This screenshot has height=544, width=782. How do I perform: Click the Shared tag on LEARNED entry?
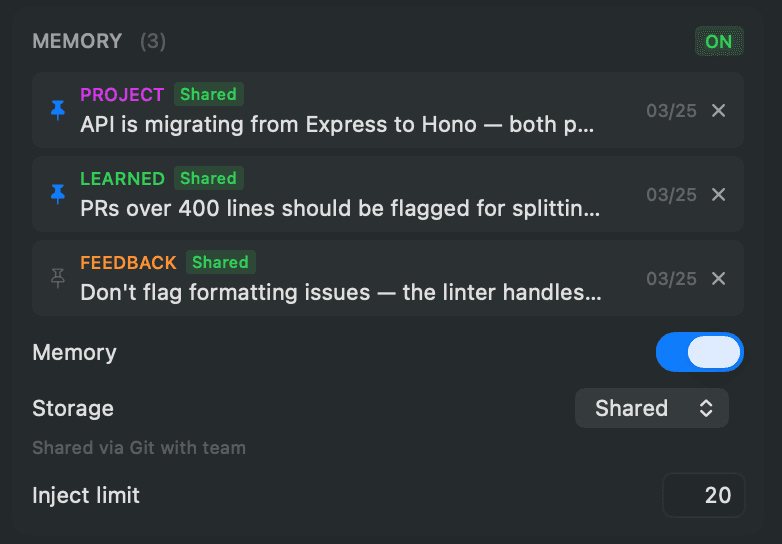point(208,179)
